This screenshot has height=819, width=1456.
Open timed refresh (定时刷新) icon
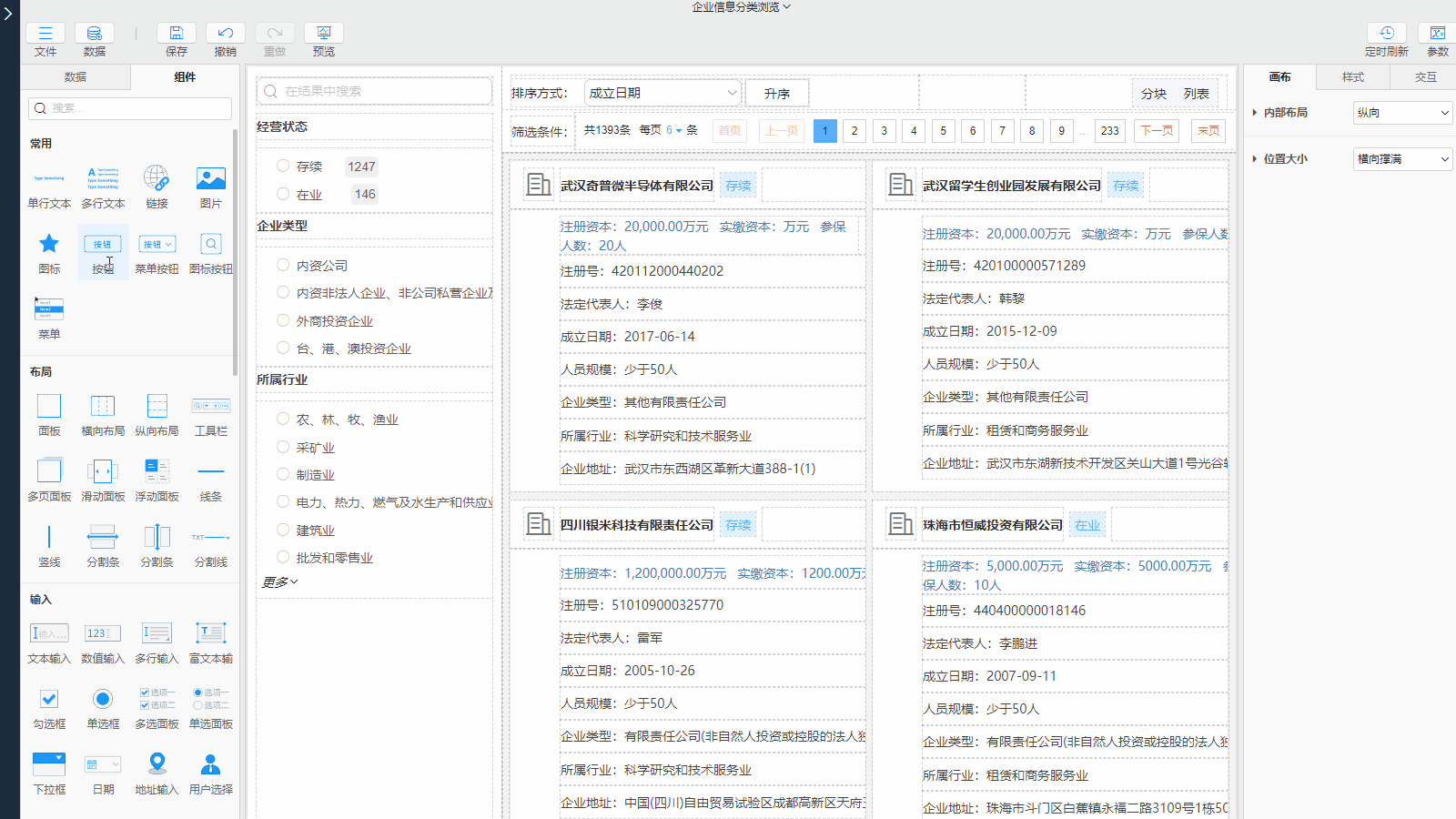(x=1386, y=34)
